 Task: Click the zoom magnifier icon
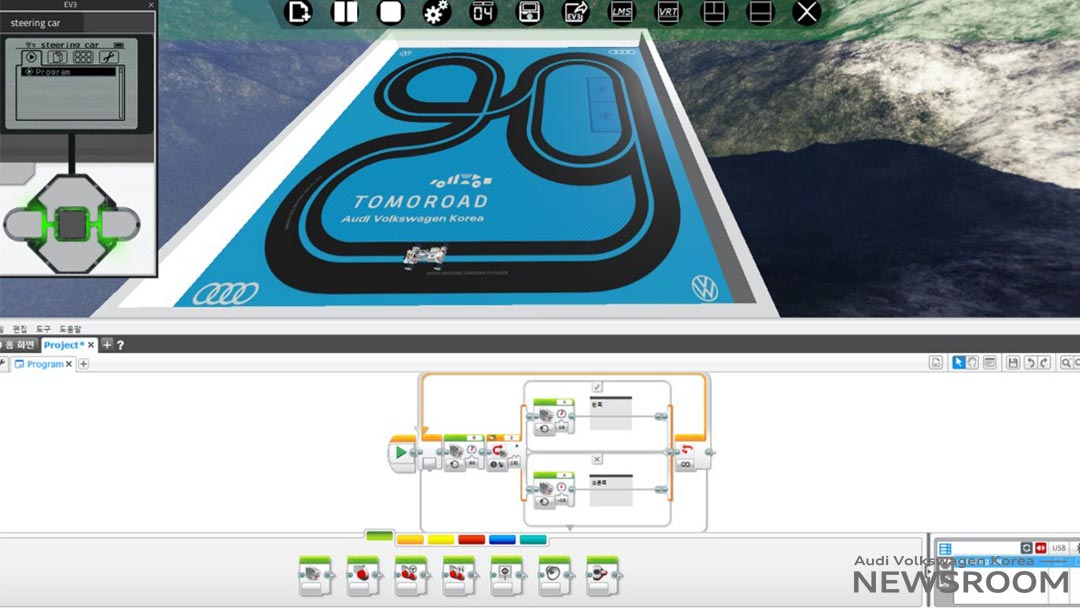click(x=1066, y=363)
